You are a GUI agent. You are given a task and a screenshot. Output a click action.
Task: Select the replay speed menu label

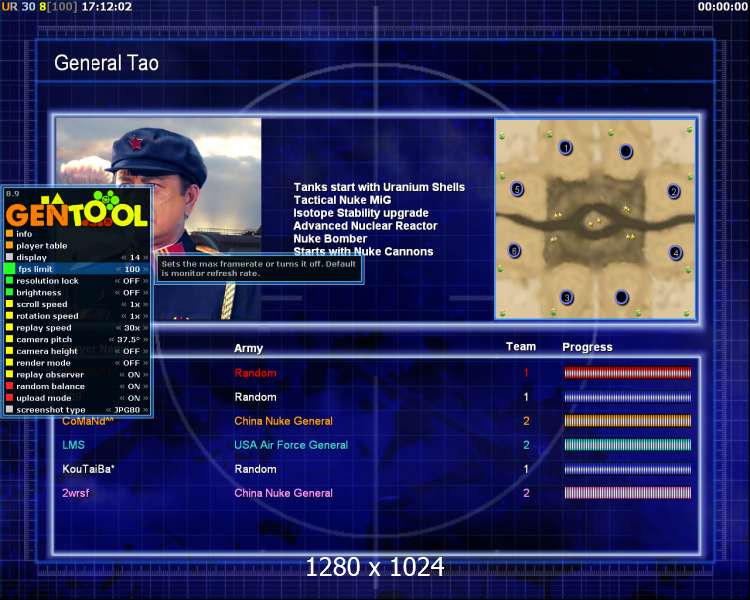coord(44,328)
